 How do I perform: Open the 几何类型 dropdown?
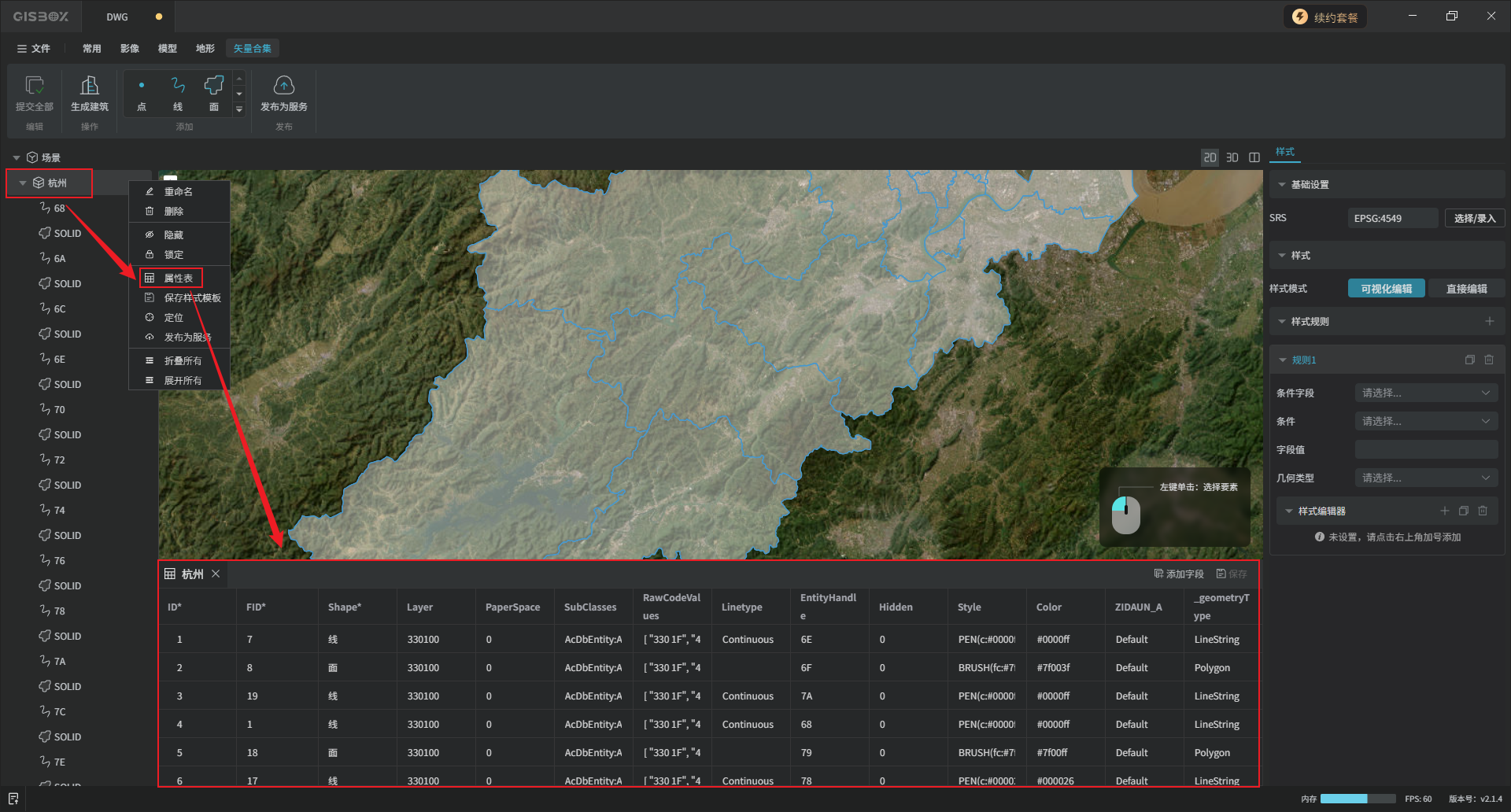tap(1425, 478)
